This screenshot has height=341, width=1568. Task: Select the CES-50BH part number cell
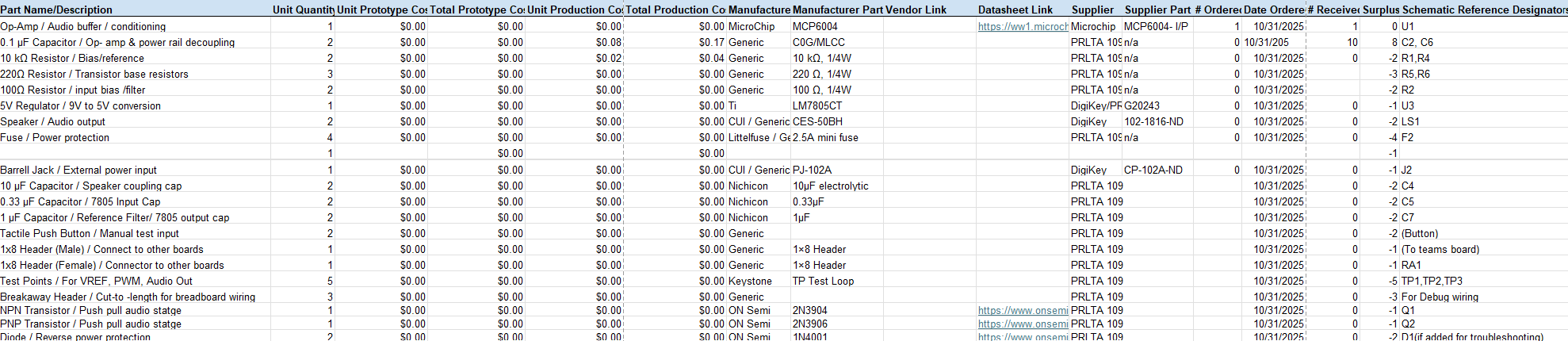(817, 121)
